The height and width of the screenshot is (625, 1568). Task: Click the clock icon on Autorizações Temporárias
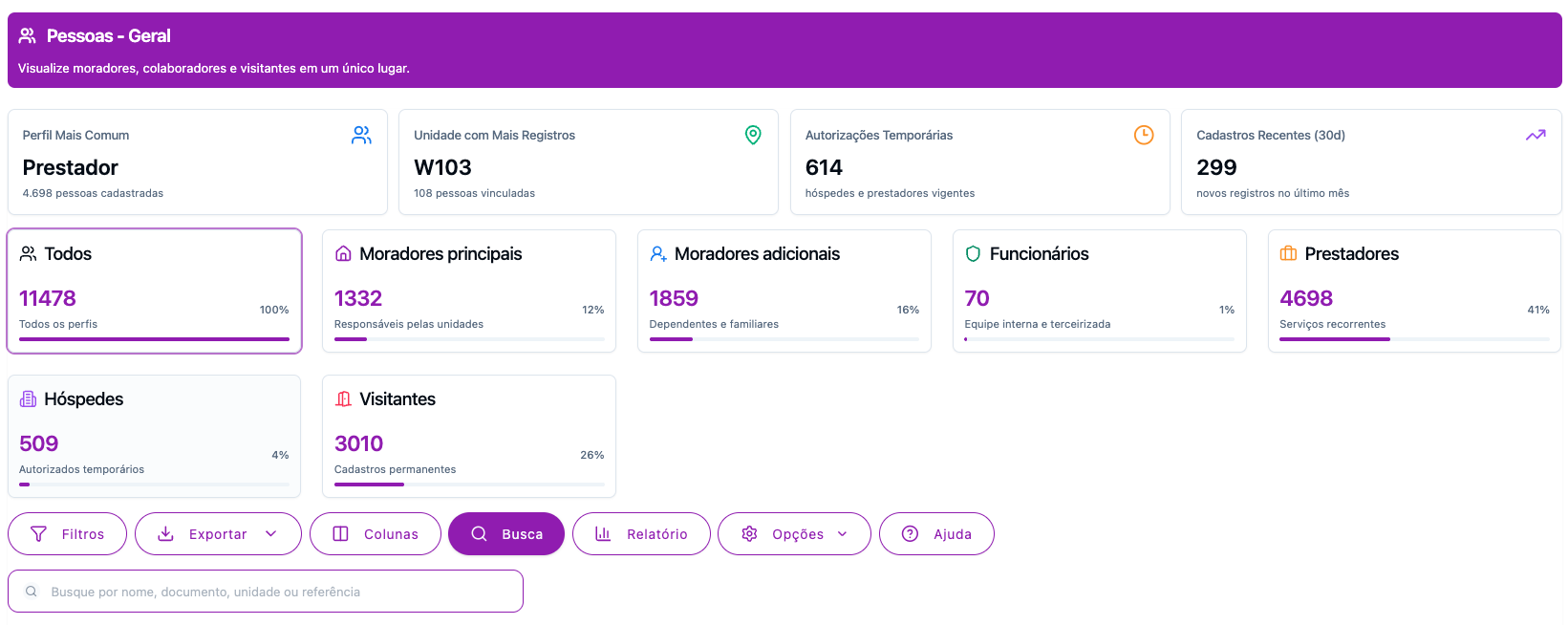[x=1143, y=136]
